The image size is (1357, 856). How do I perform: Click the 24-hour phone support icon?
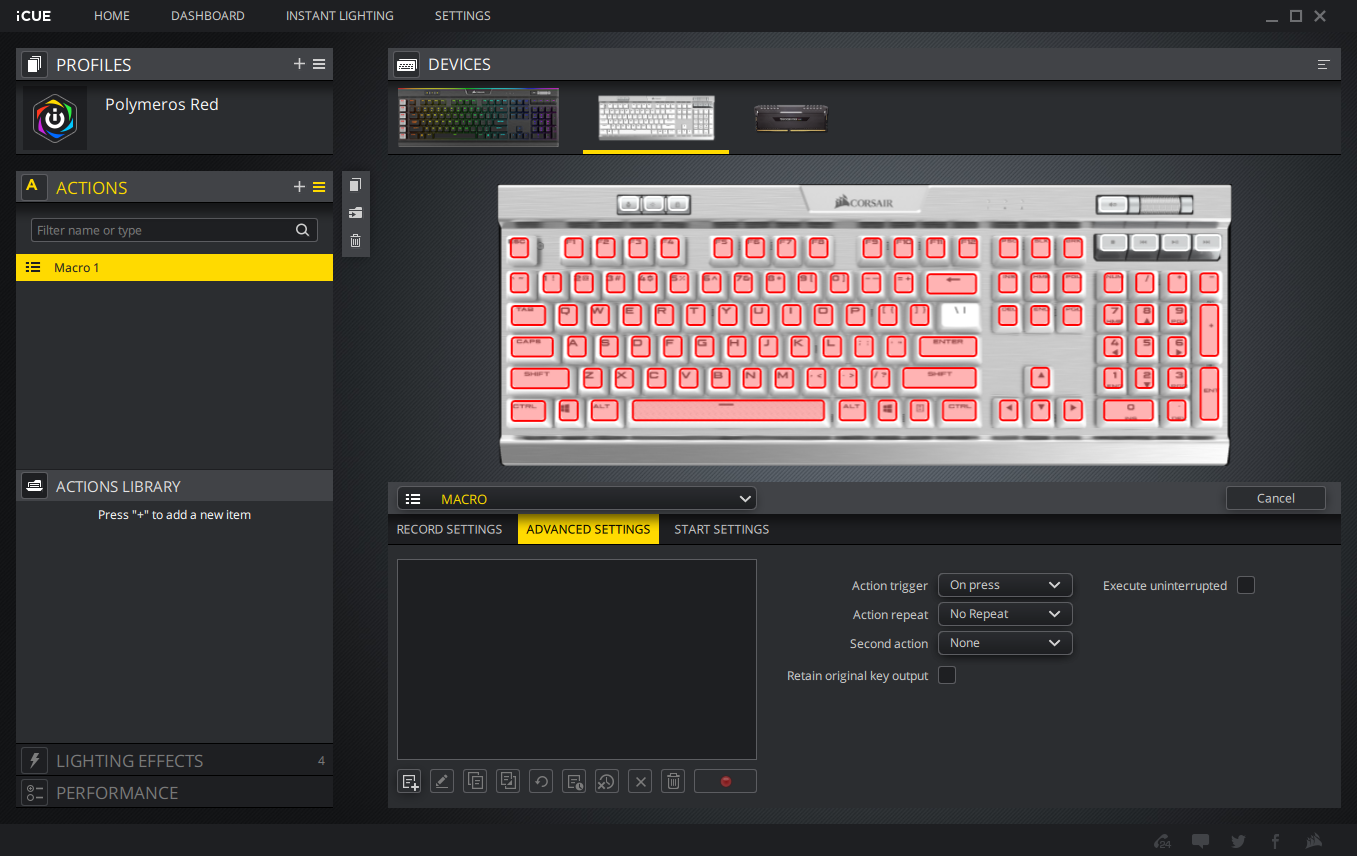1162,841
